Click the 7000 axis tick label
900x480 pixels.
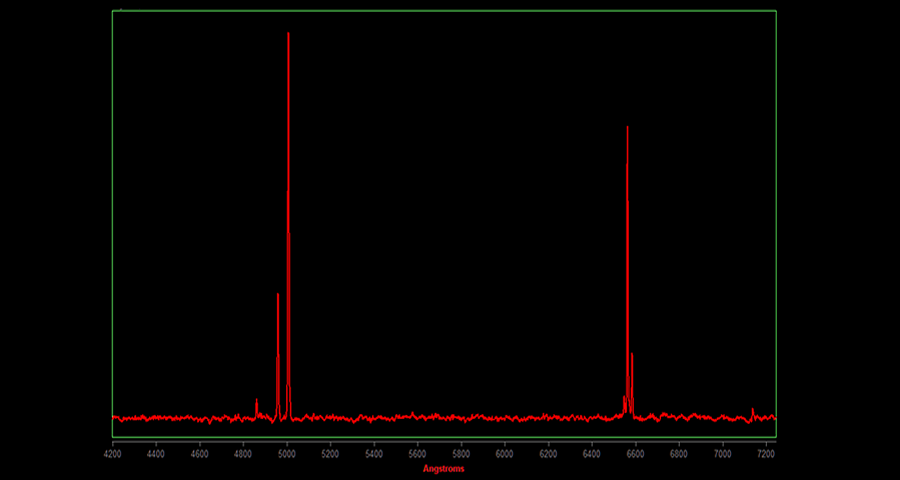coord(723,454)
